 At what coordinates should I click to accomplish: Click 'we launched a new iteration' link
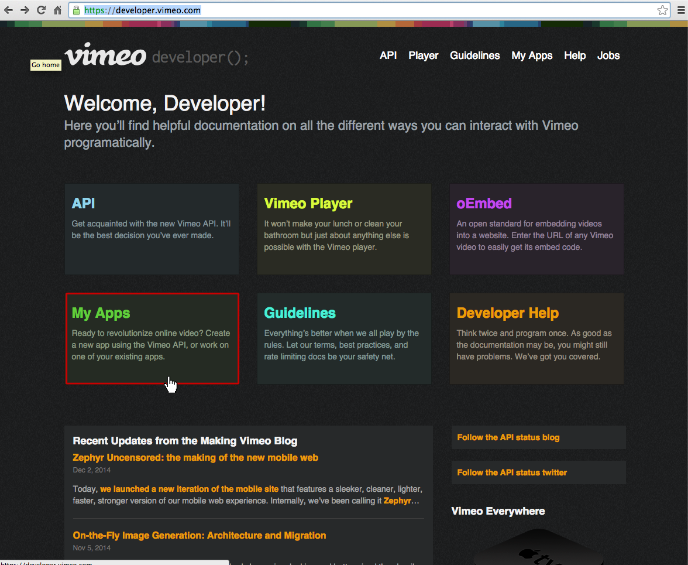point(189,489)
